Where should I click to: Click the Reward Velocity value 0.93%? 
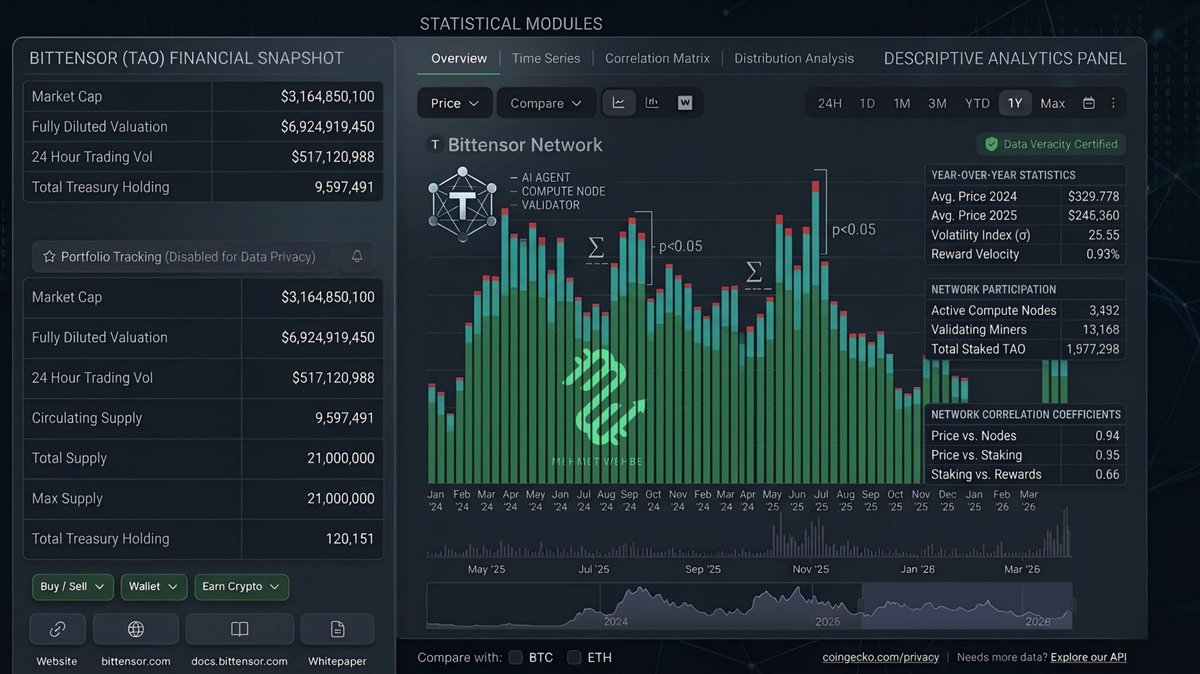1102,254
